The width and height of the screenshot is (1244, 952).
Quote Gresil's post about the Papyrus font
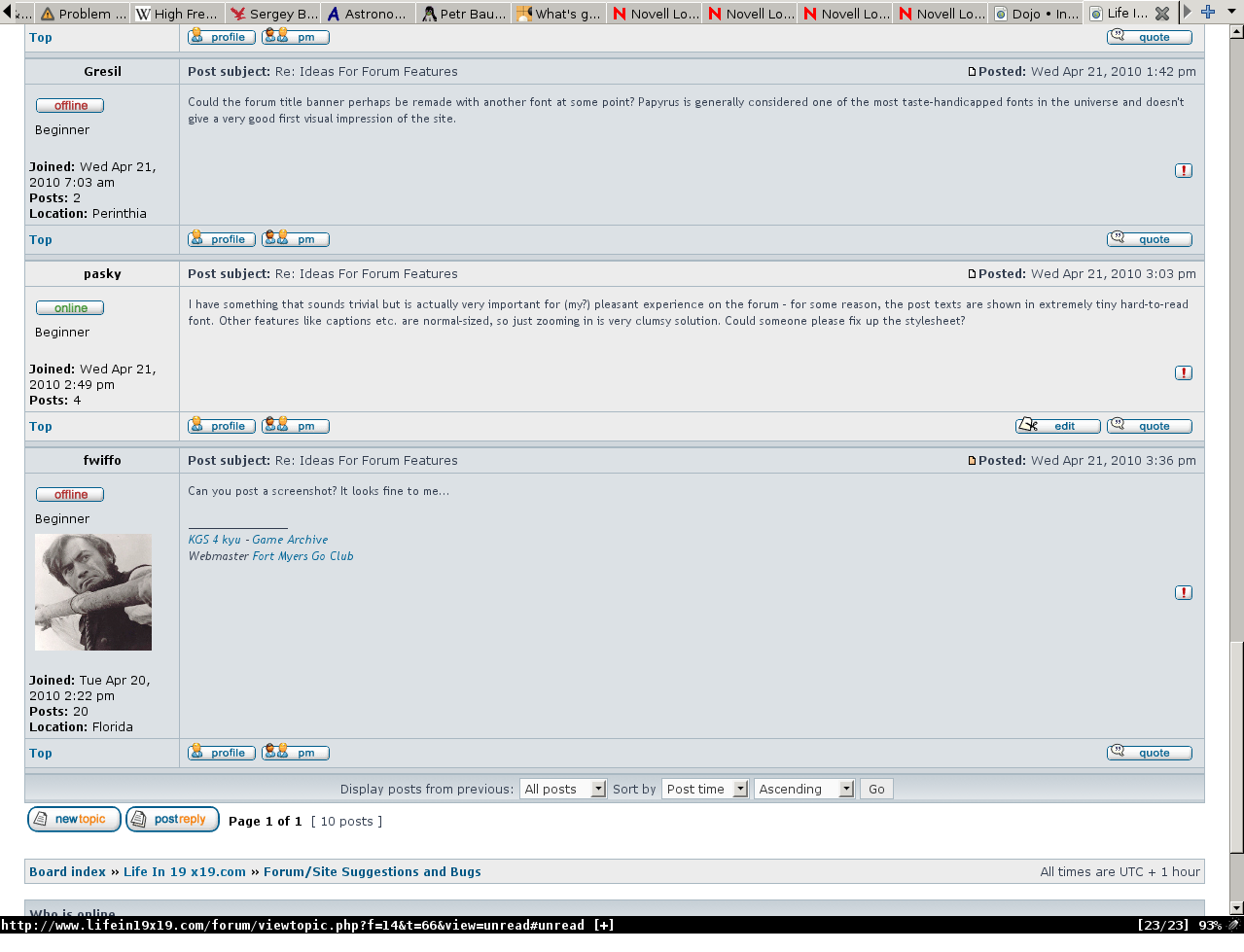click(1149, 238)
